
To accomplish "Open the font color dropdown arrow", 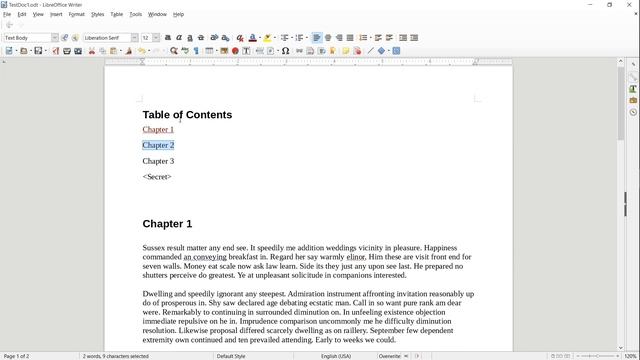I will tap(260, 38).
